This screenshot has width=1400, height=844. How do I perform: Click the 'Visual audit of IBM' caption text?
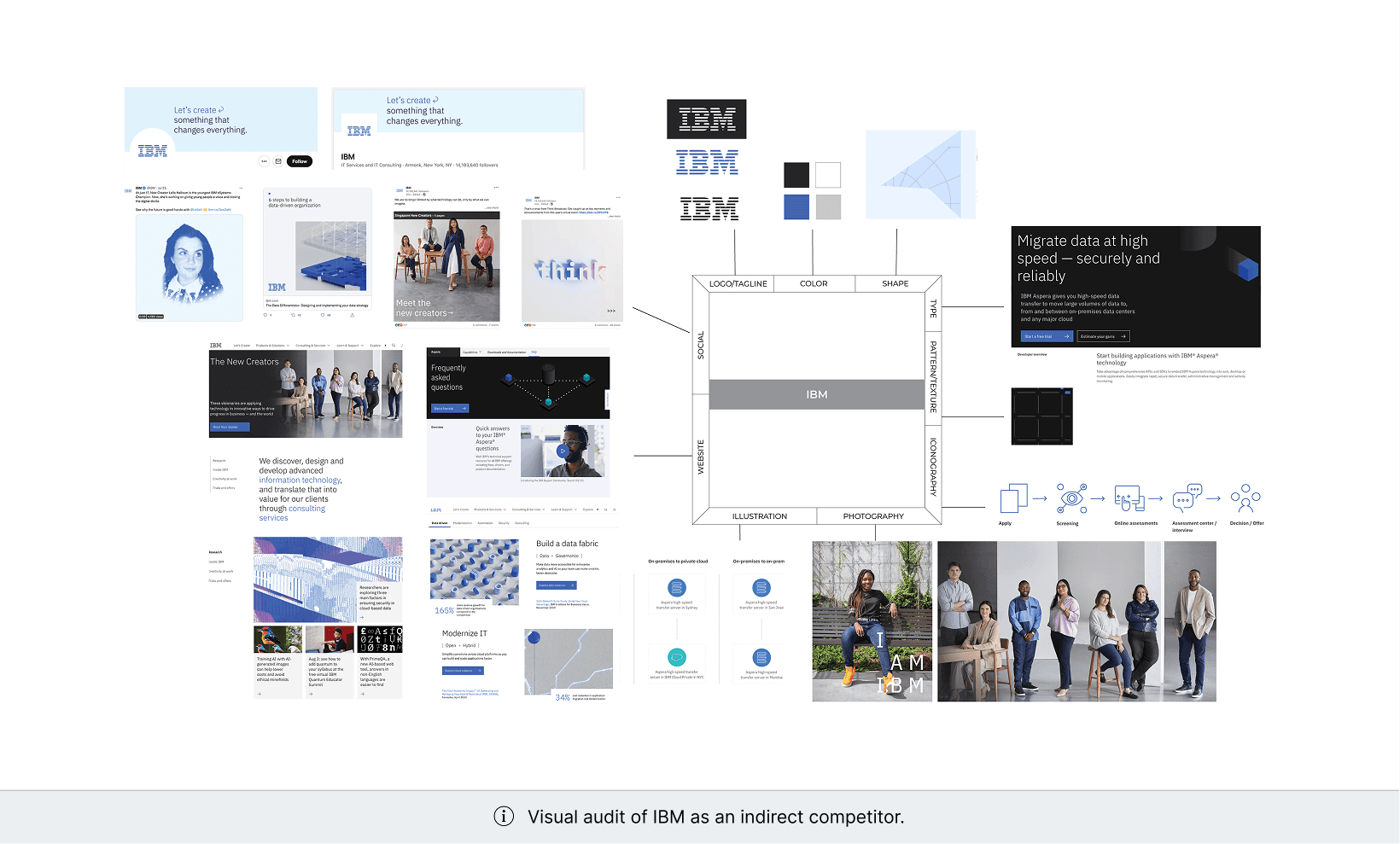tap(715, 817)
